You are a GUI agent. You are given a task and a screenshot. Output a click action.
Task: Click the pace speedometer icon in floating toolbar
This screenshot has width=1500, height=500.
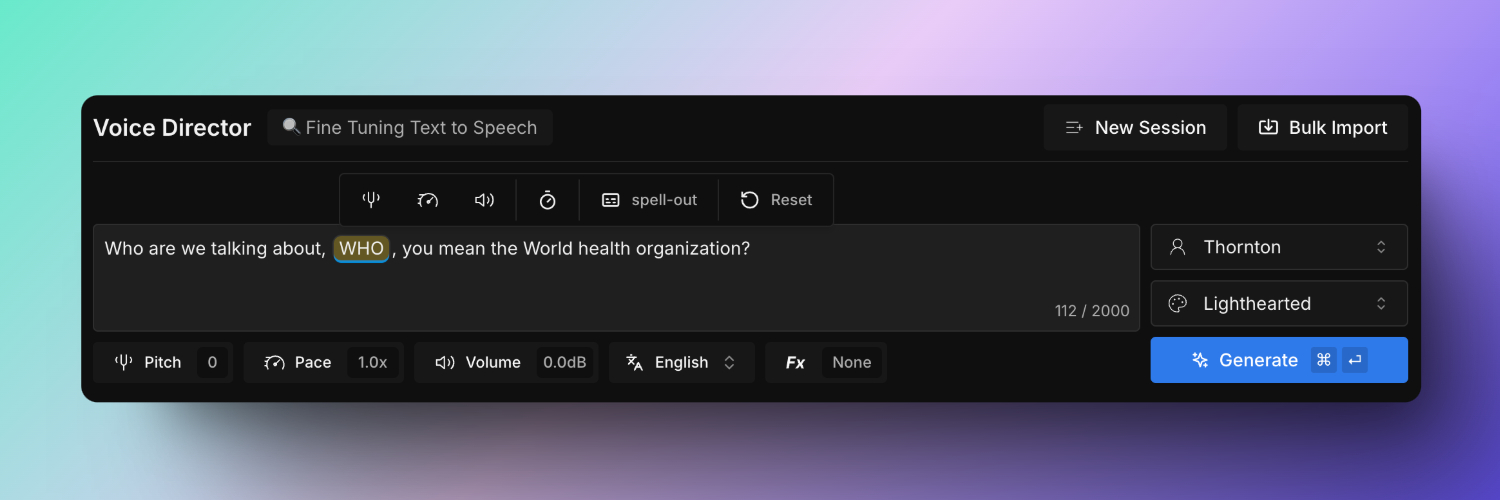[x=428, y=200]
